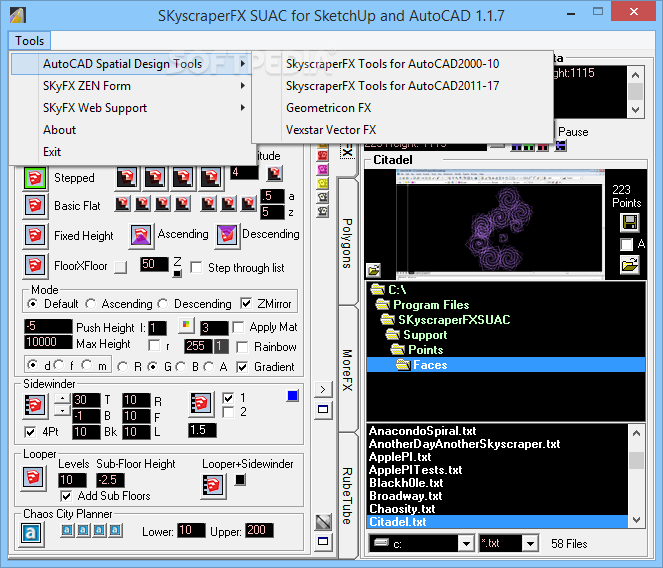This screenshot has height=568, width=663.
Task: Click the Basic Flat SketchUp icon button
Action: [35, 206]
